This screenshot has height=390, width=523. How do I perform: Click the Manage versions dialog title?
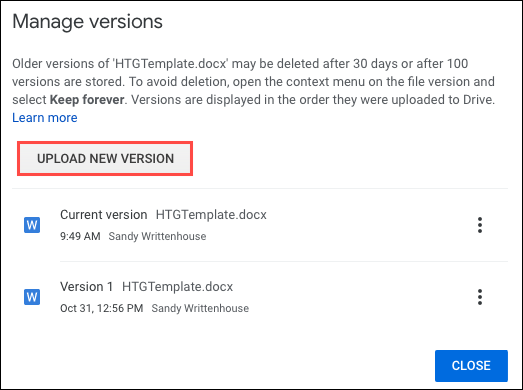87,22
